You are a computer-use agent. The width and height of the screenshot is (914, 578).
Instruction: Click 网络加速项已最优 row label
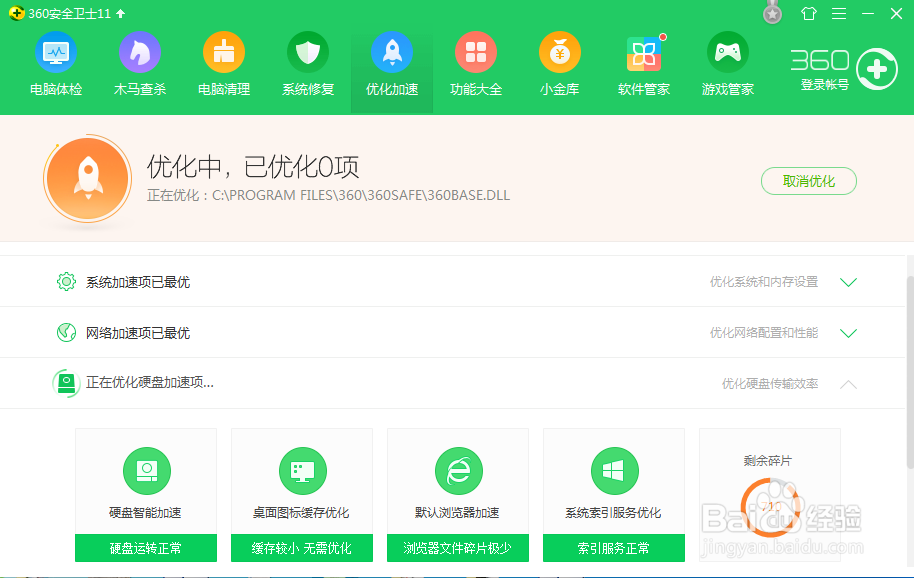[x=138, y=333]
